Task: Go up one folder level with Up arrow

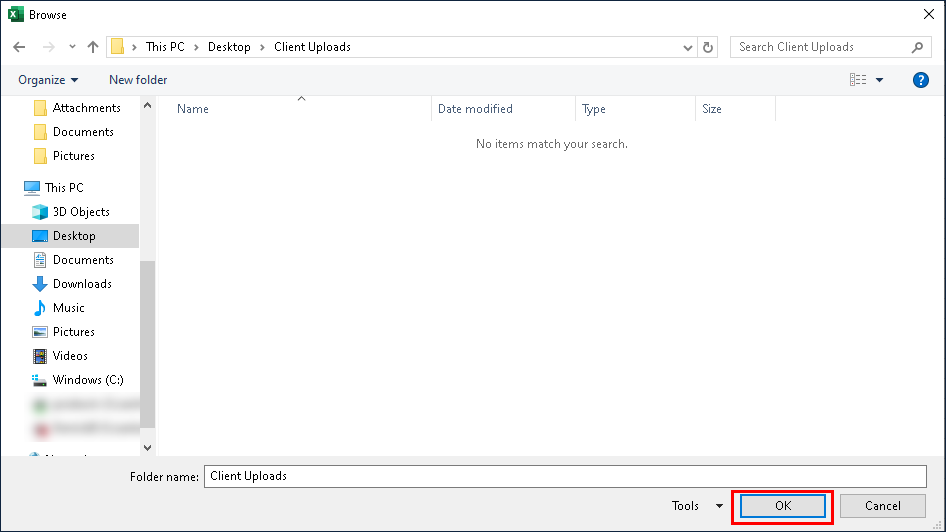Action: coord(93,47)
